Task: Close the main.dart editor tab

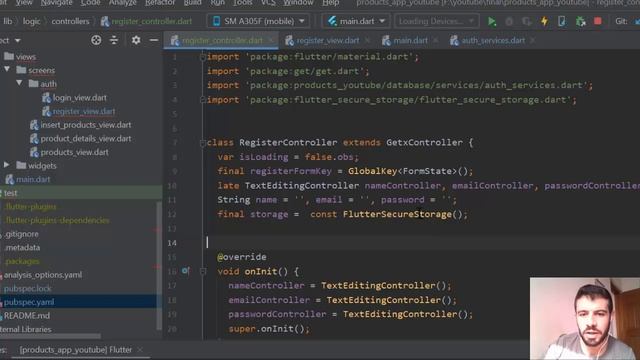Action: tap(436, 40)
